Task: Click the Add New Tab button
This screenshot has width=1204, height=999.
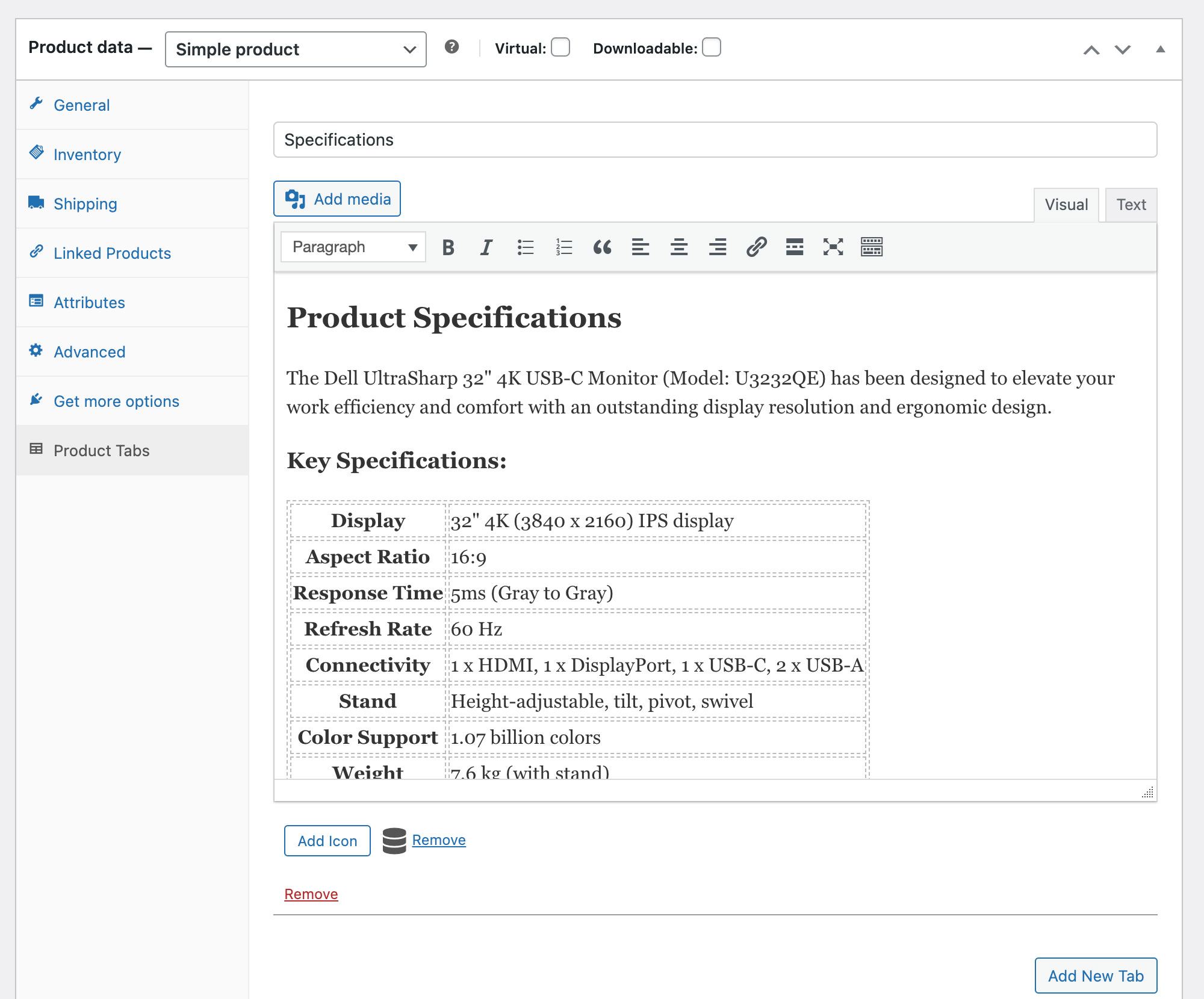Action: pyautogui.click(x=1095, y=976)
